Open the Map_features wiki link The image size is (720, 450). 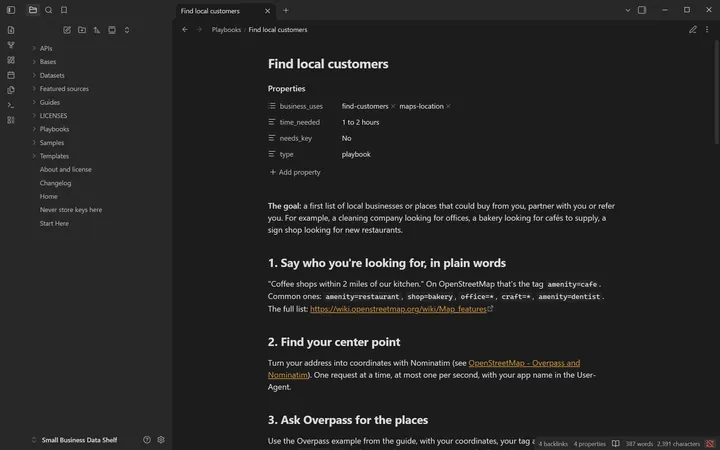coord(398,309)
